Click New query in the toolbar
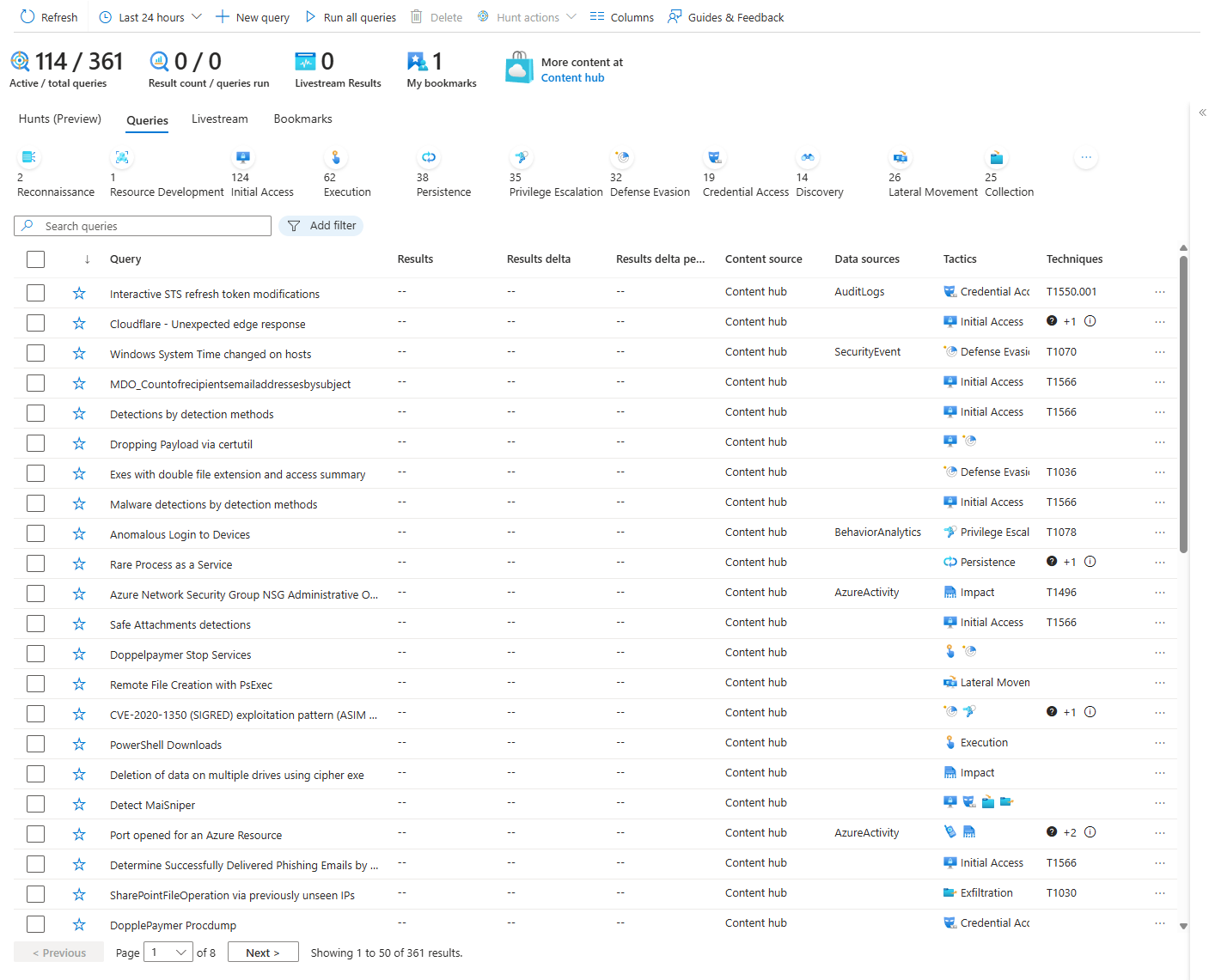 [x=253, y=17]
